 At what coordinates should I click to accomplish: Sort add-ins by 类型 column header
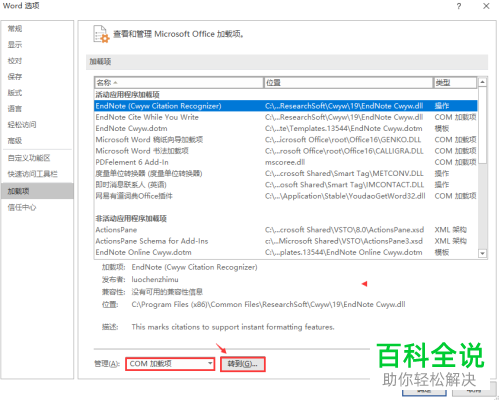[x=455, y=83]
